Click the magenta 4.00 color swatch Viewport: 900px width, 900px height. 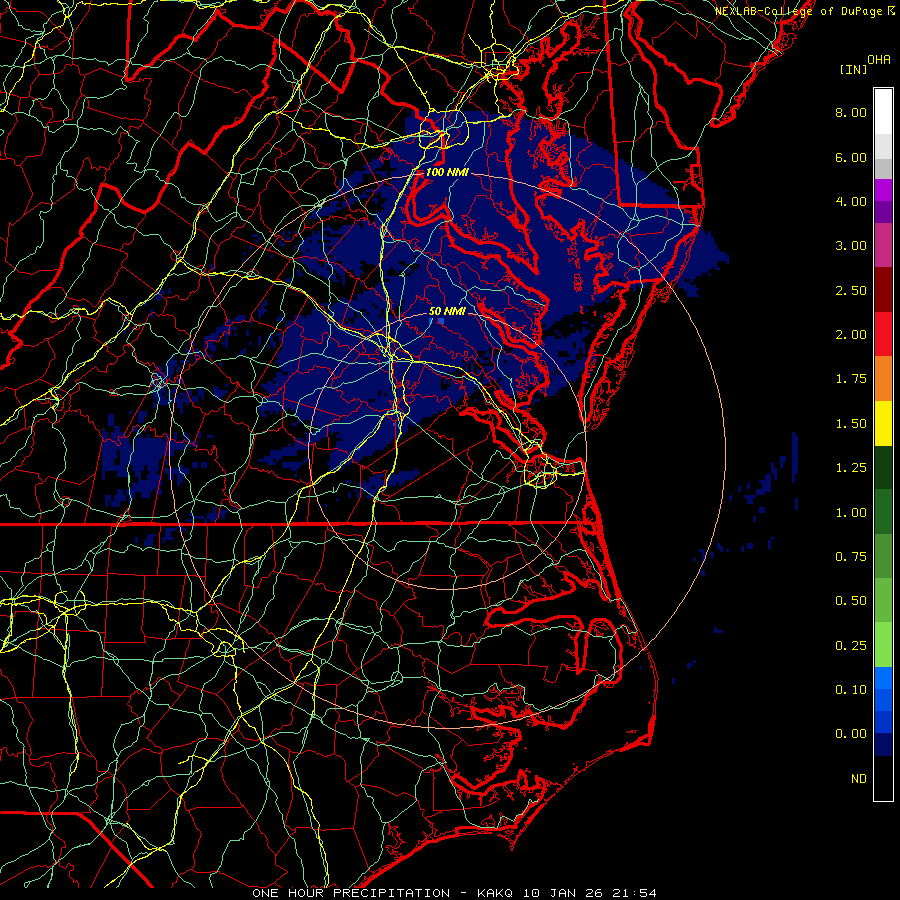883,190
